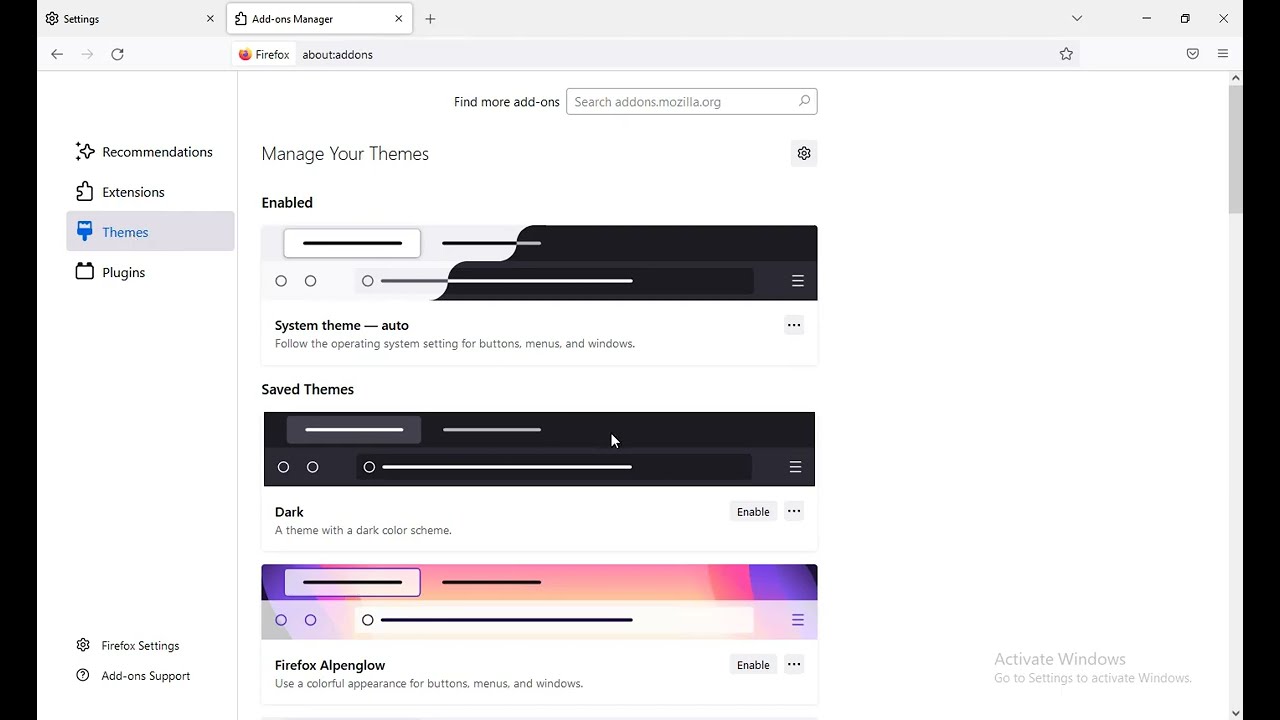This screenshot has width=1280, height=720.
Task: Close the Settings tab
Action: coord(210,19)
